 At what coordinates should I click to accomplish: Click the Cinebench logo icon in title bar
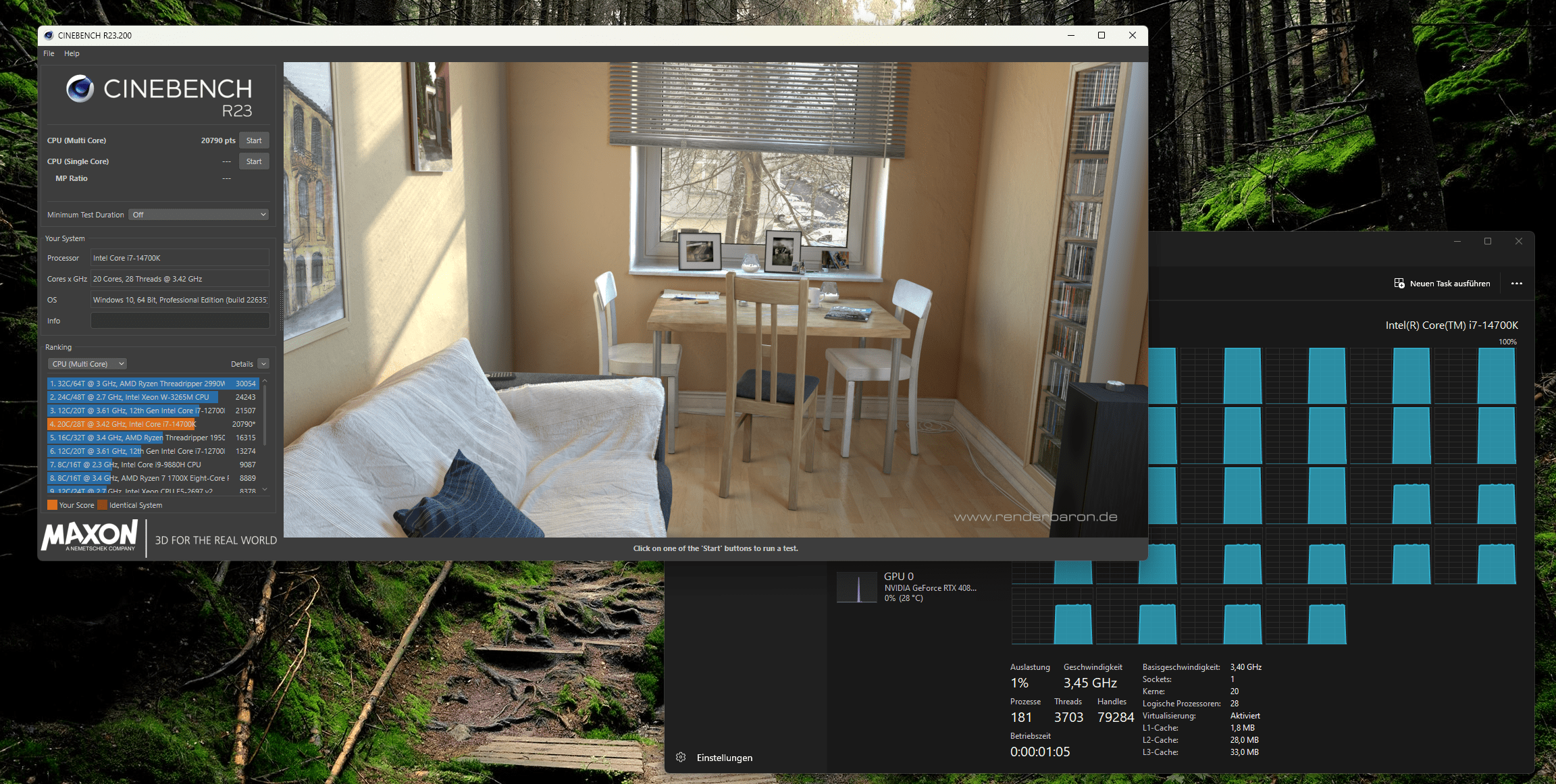pyautogui.click(x=49, y=35)
